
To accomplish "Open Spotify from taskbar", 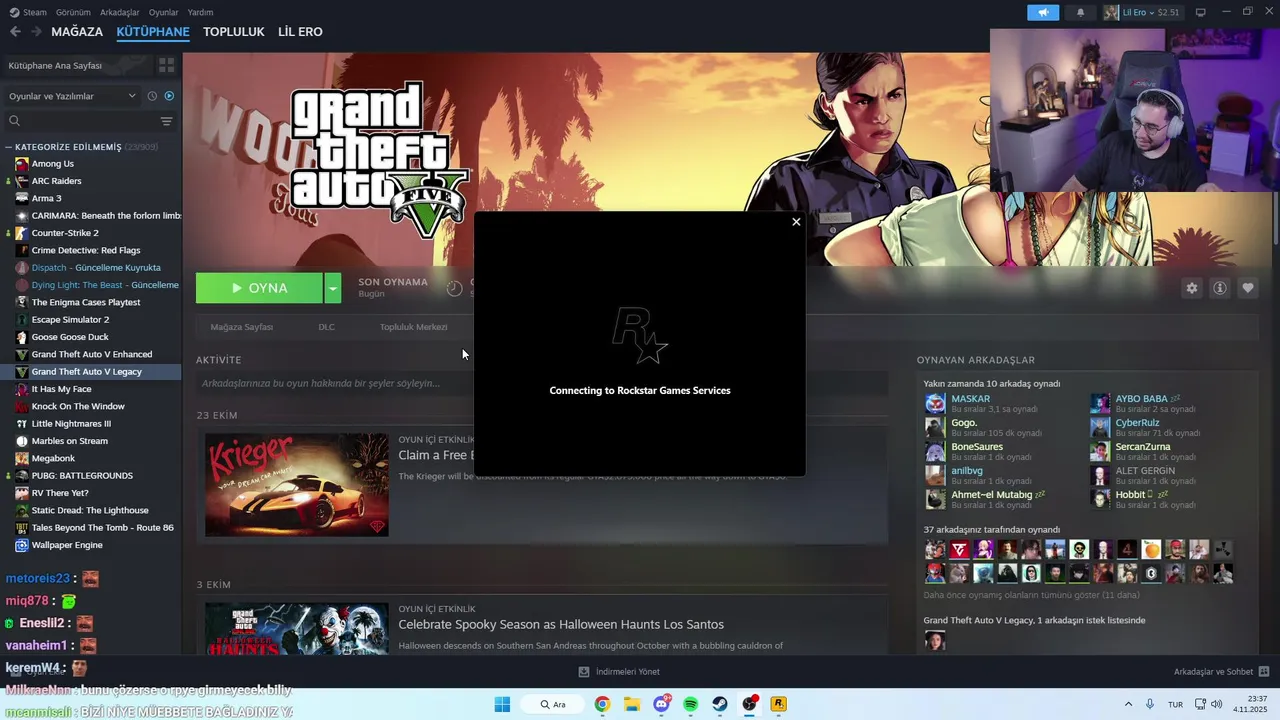I will (x=690, y=704).
